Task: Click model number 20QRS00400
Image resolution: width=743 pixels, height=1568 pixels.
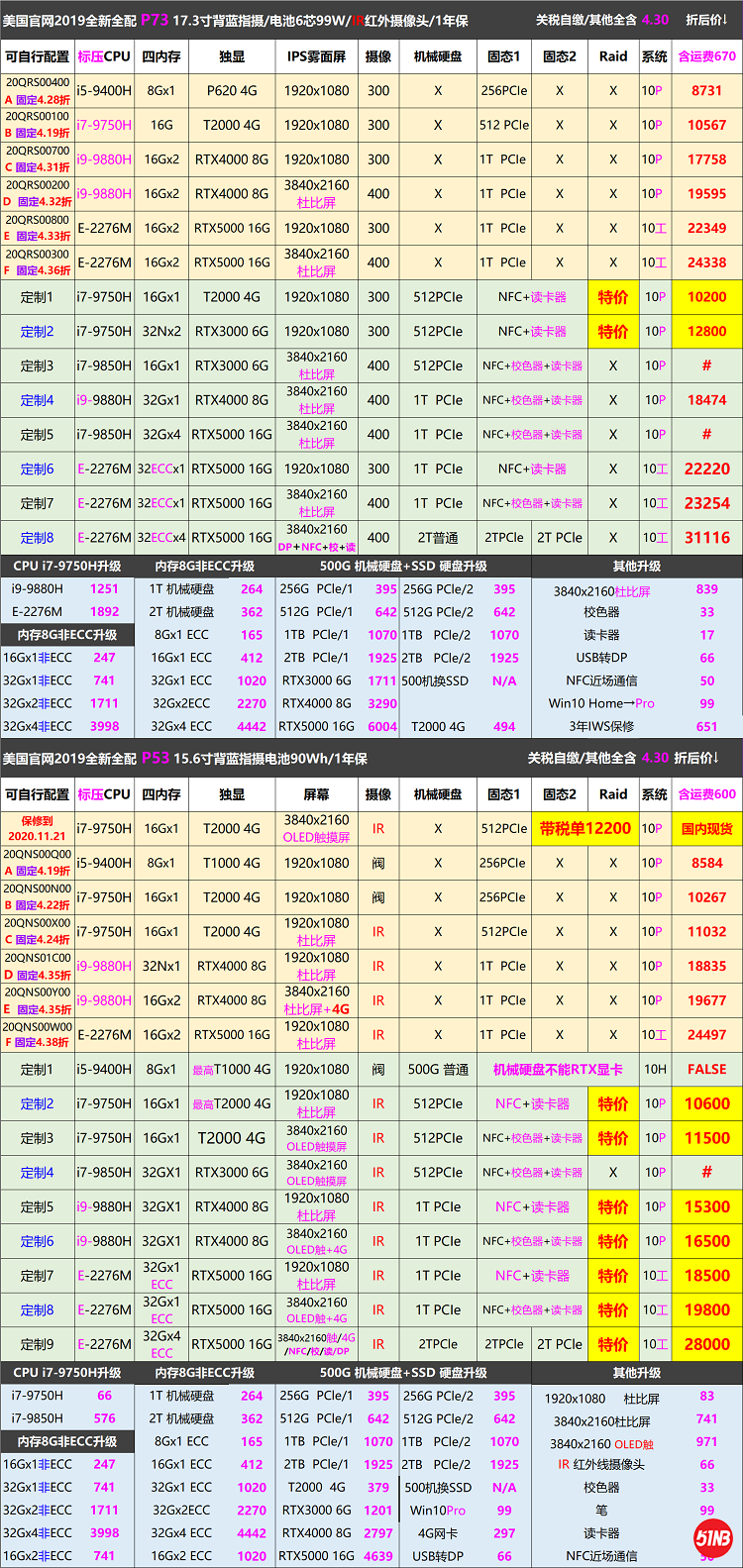Action: tap(38, 83)
